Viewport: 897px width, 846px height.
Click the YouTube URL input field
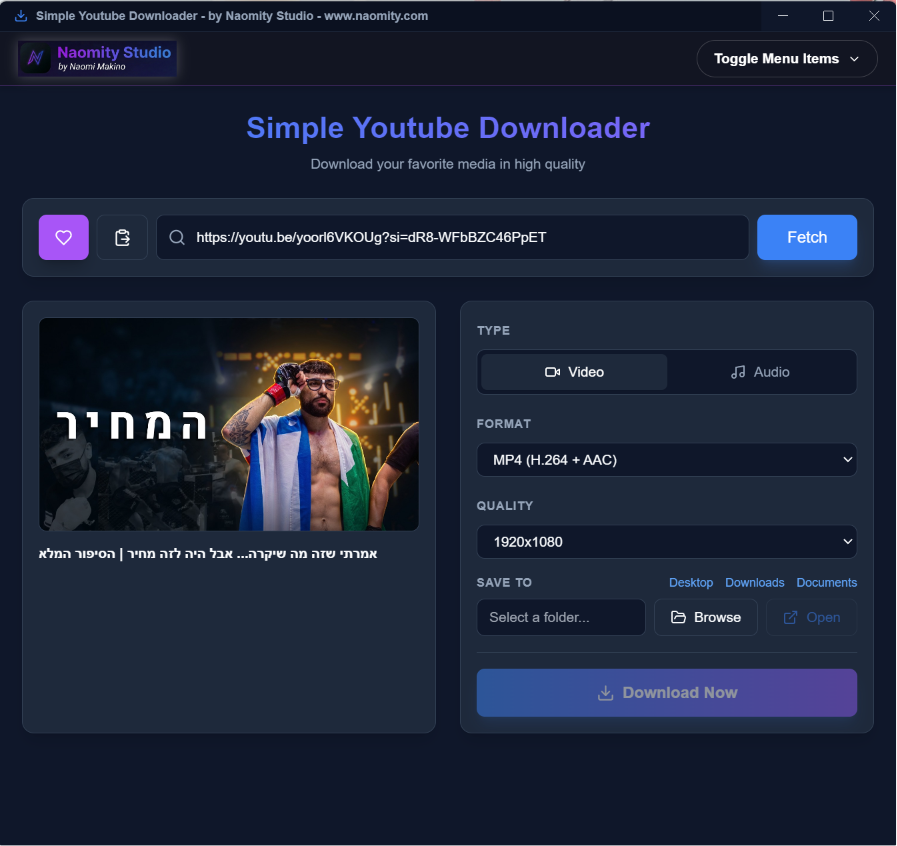coord(453,237)
